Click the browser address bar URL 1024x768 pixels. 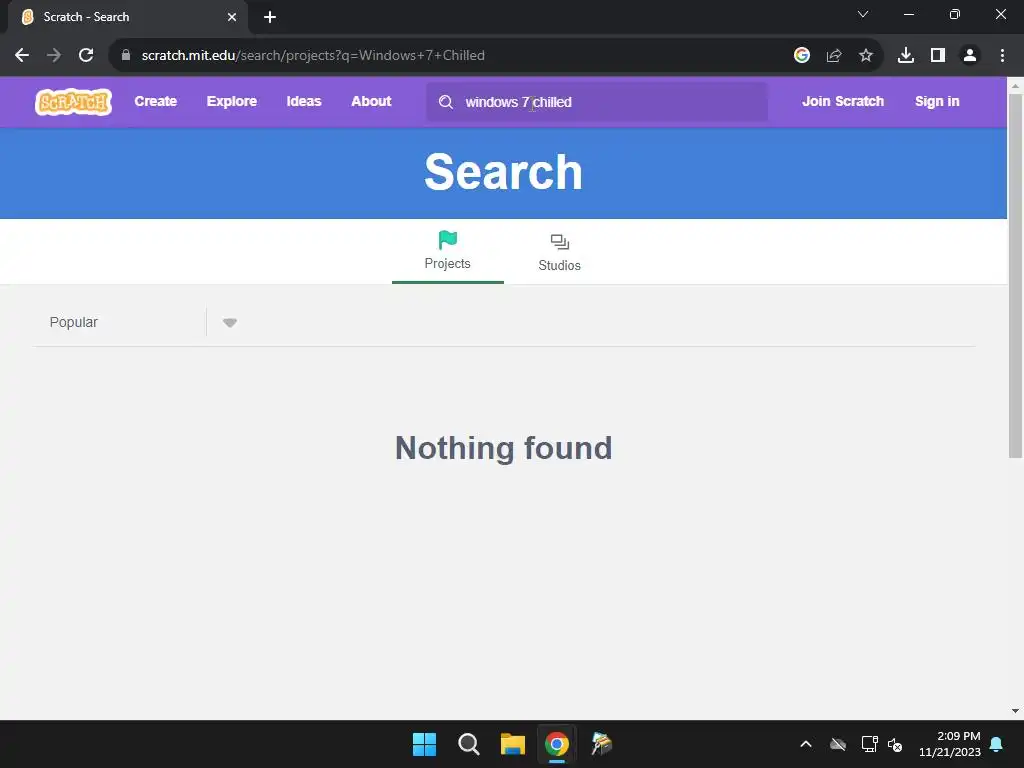click(x=313, y=56)
